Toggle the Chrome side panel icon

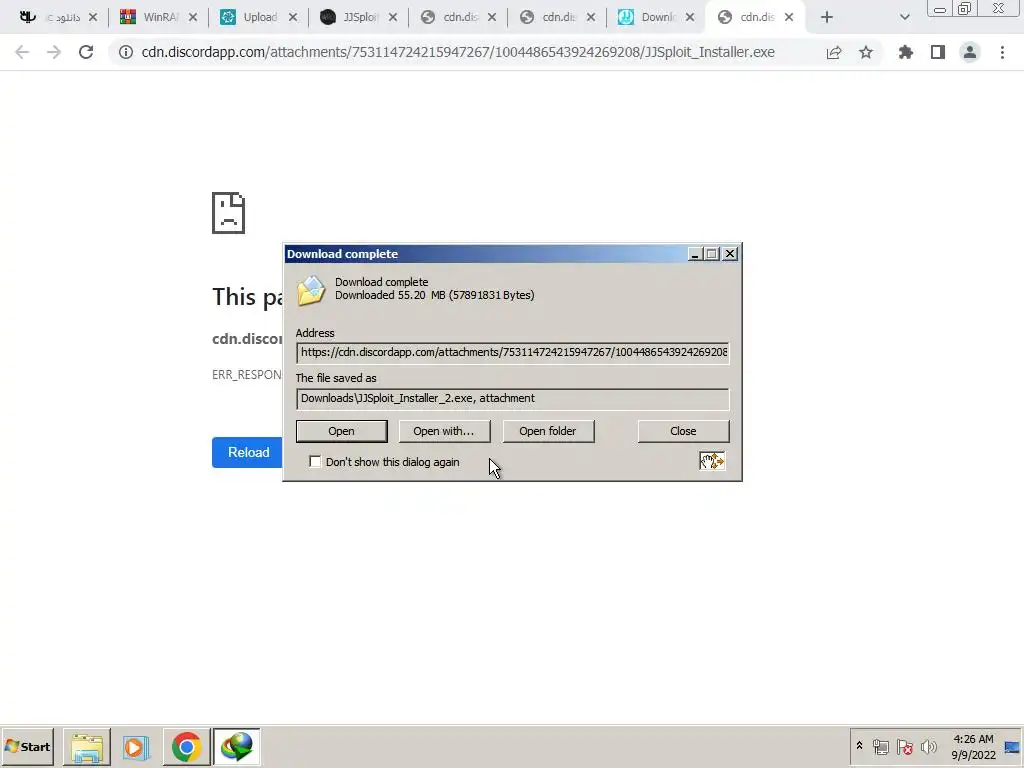[938, 52]
